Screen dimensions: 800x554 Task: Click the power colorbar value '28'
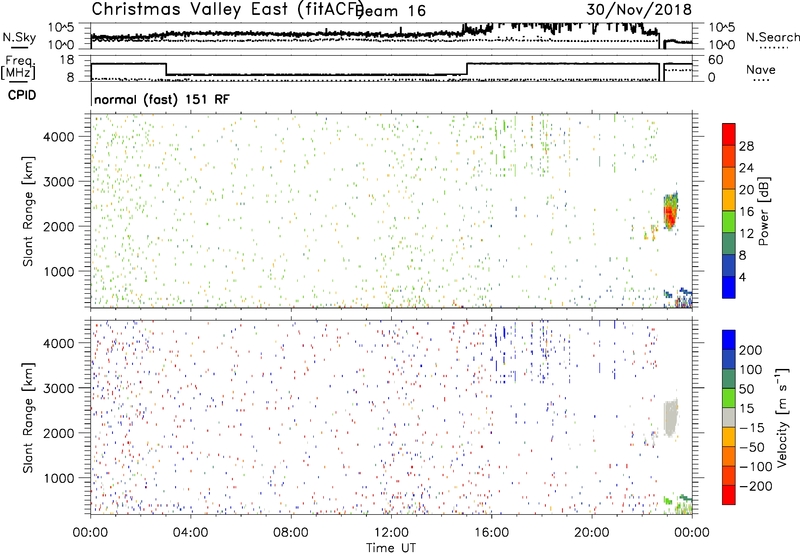point(746,146)
